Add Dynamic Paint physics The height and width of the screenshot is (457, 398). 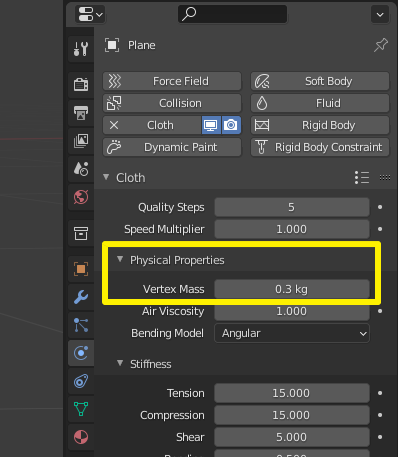[x=172, y=147]
